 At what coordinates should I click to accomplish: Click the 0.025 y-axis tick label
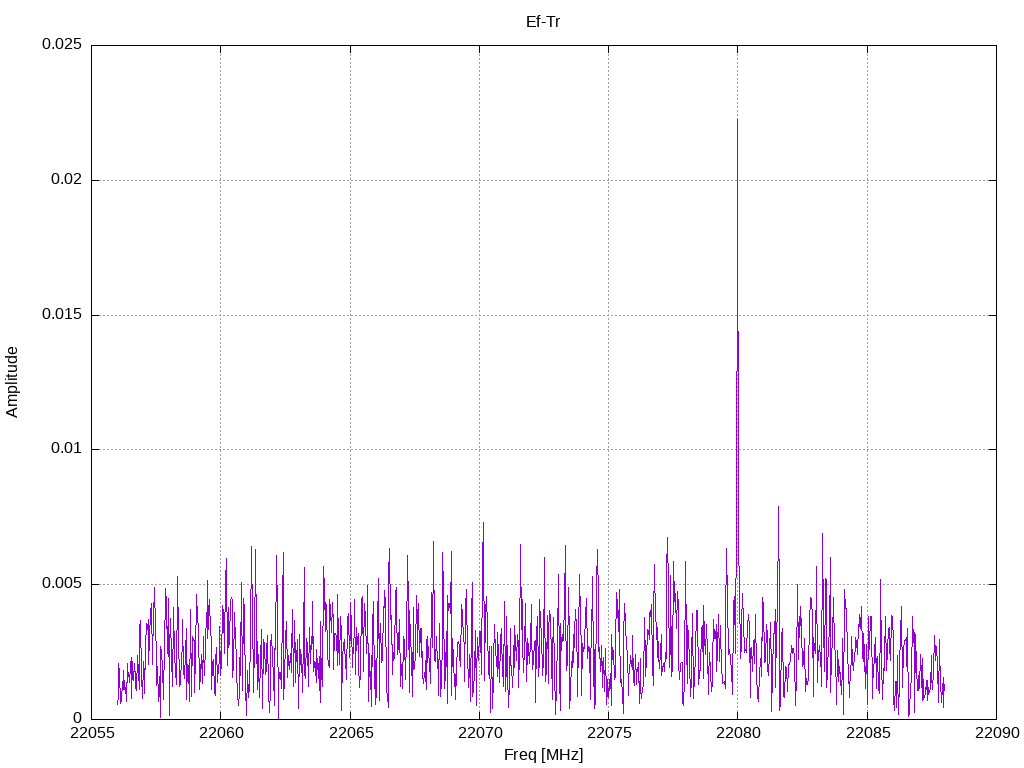point(61,45)
